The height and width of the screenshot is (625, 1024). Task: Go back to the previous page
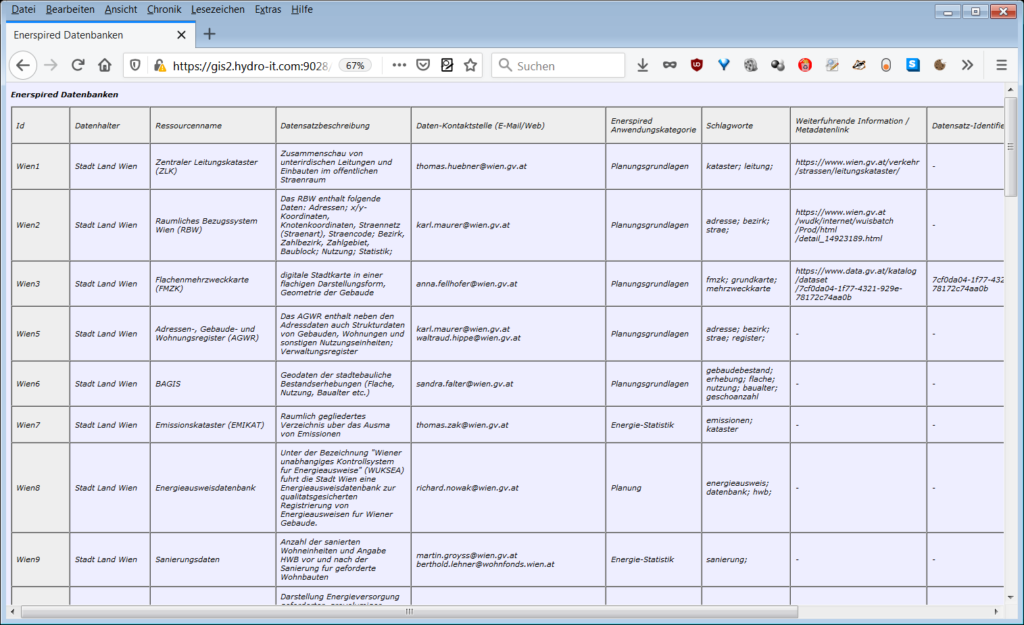coord(23,65)
